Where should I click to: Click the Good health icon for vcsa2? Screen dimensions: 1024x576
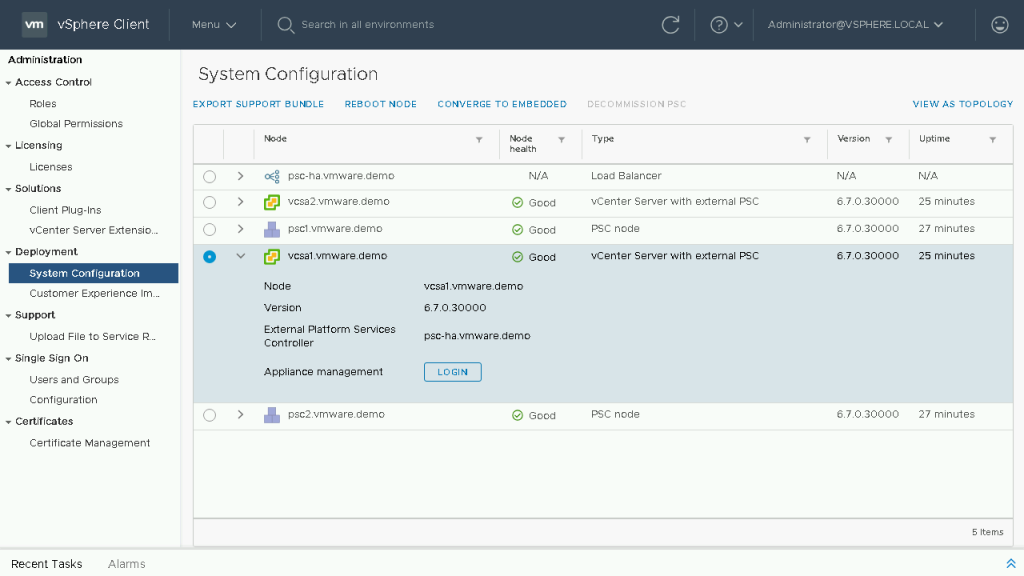pos(517,203)
